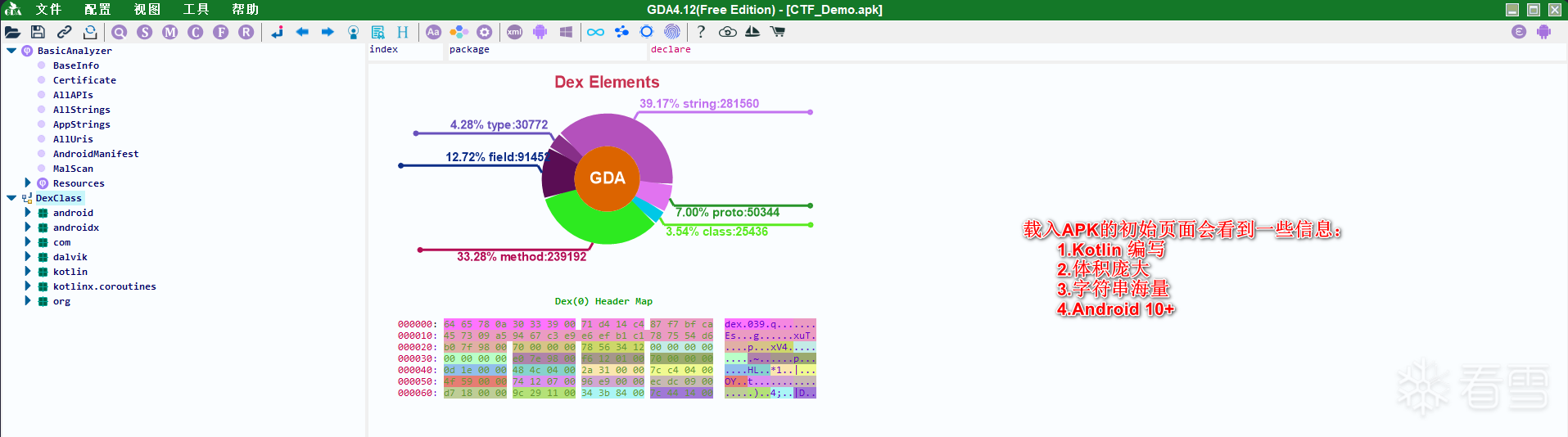Screen dimensions: 1568x437
Task: Click the entry point jump arrow icon
Action: [278, 32]
